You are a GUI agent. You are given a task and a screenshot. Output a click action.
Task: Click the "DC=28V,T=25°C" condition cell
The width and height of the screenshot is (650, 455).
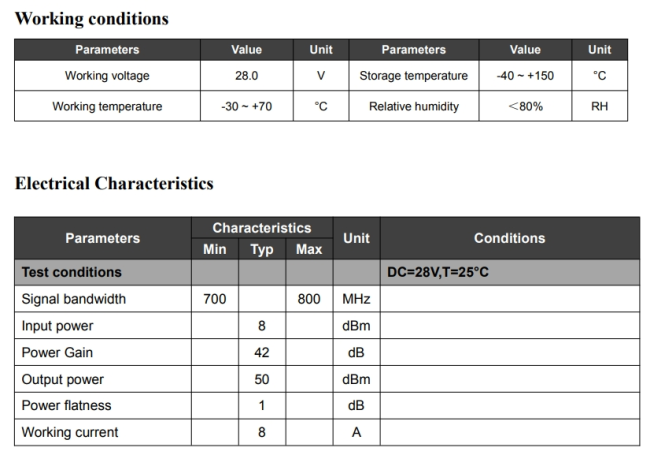tap(438, 272)
